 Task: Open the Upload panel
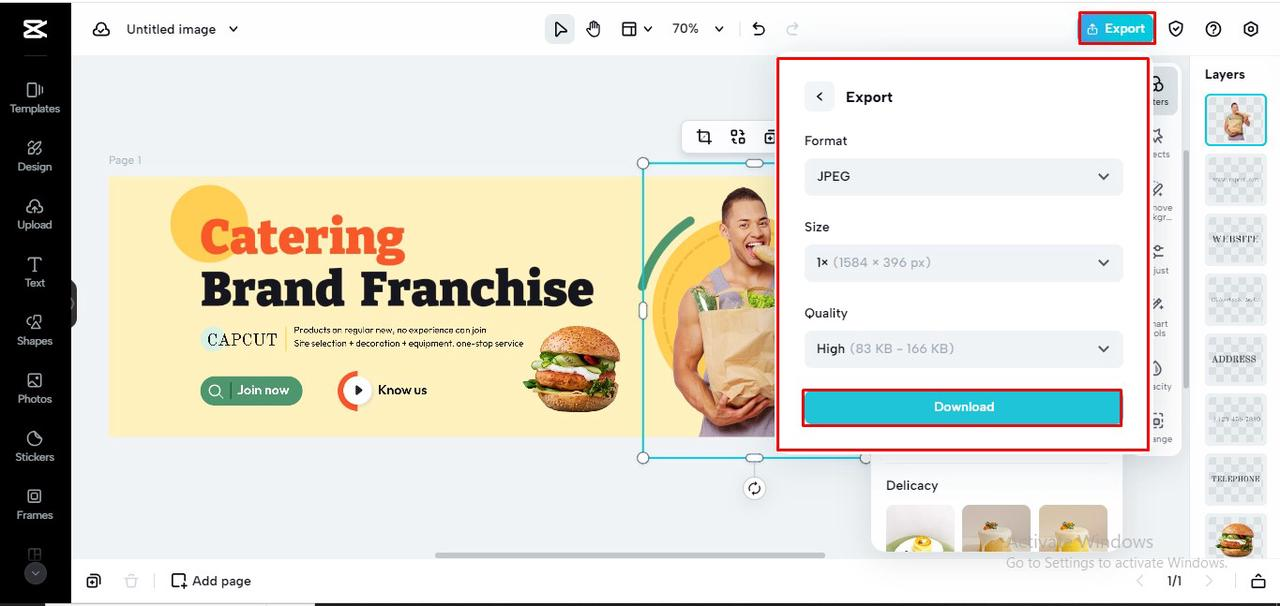pos(35,214)
